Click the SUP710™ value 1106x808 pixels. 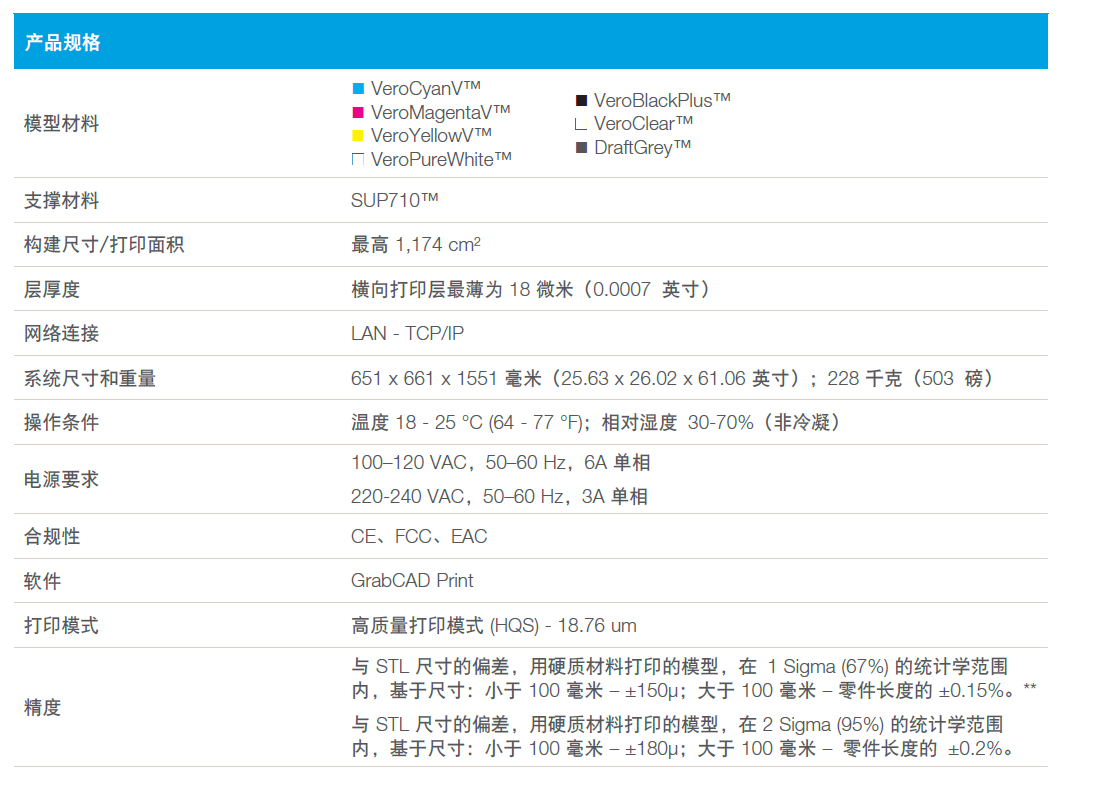click(x=394, y=200)
